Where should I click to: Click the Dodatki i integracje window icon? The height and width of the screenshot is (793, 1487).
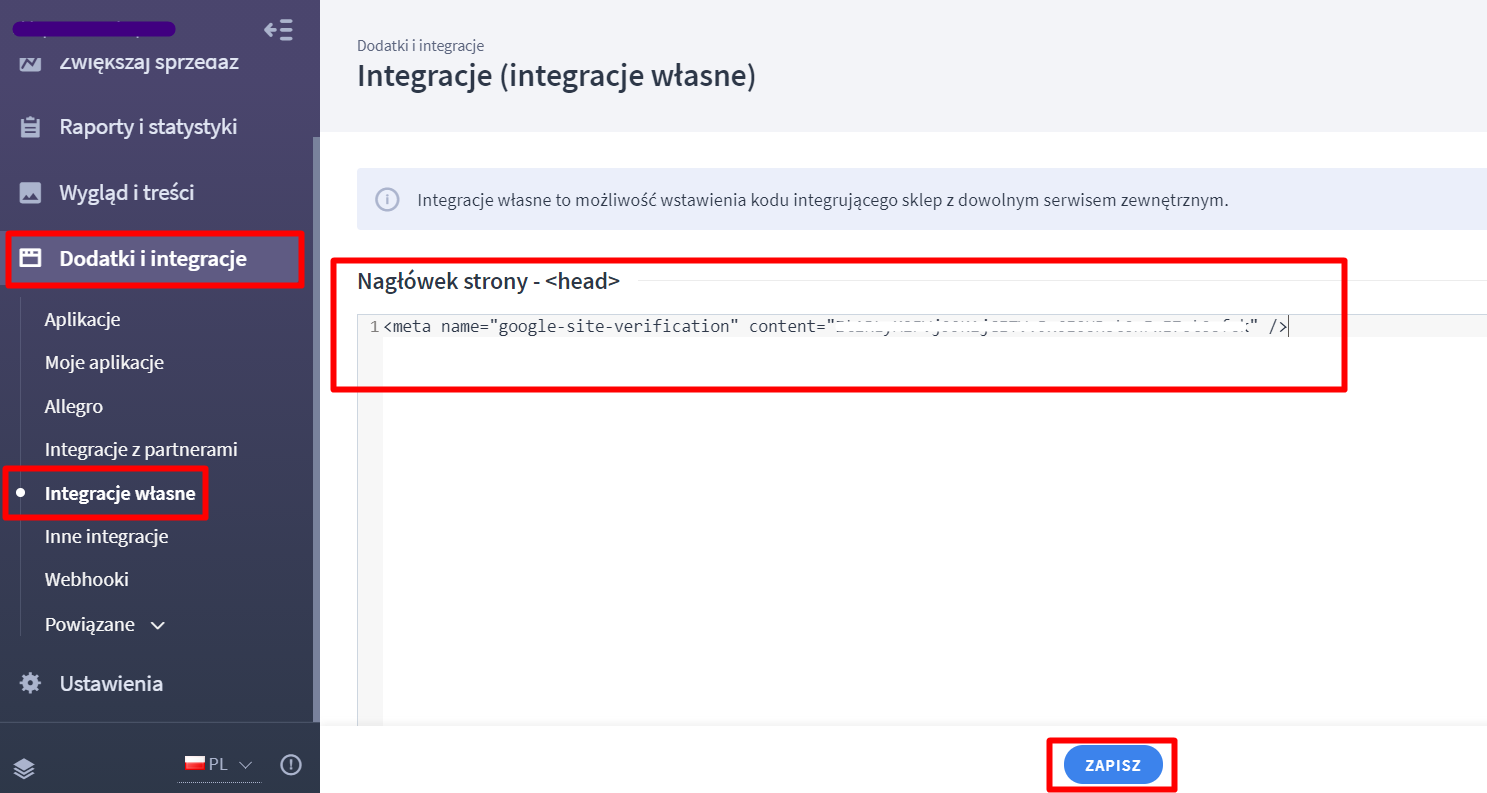31,259
